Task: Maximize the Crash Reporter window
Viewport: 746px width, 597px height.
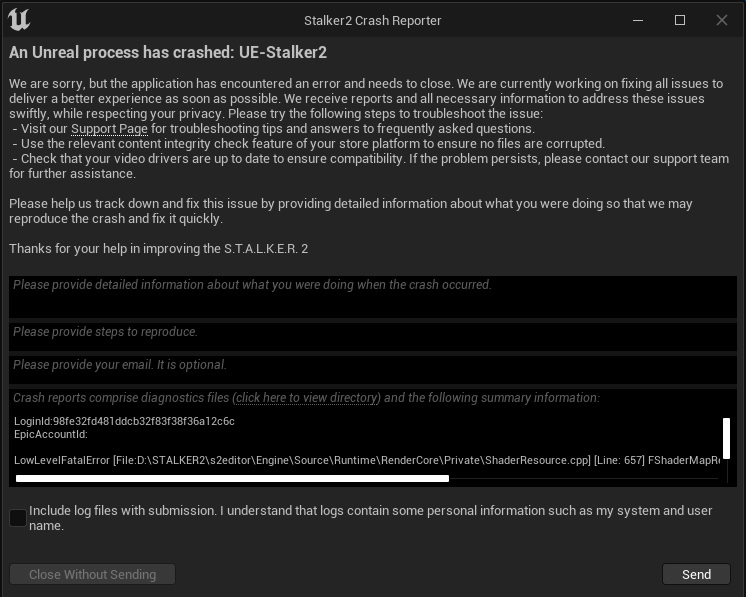Action: pyautogui.click(x=680, y=20)
